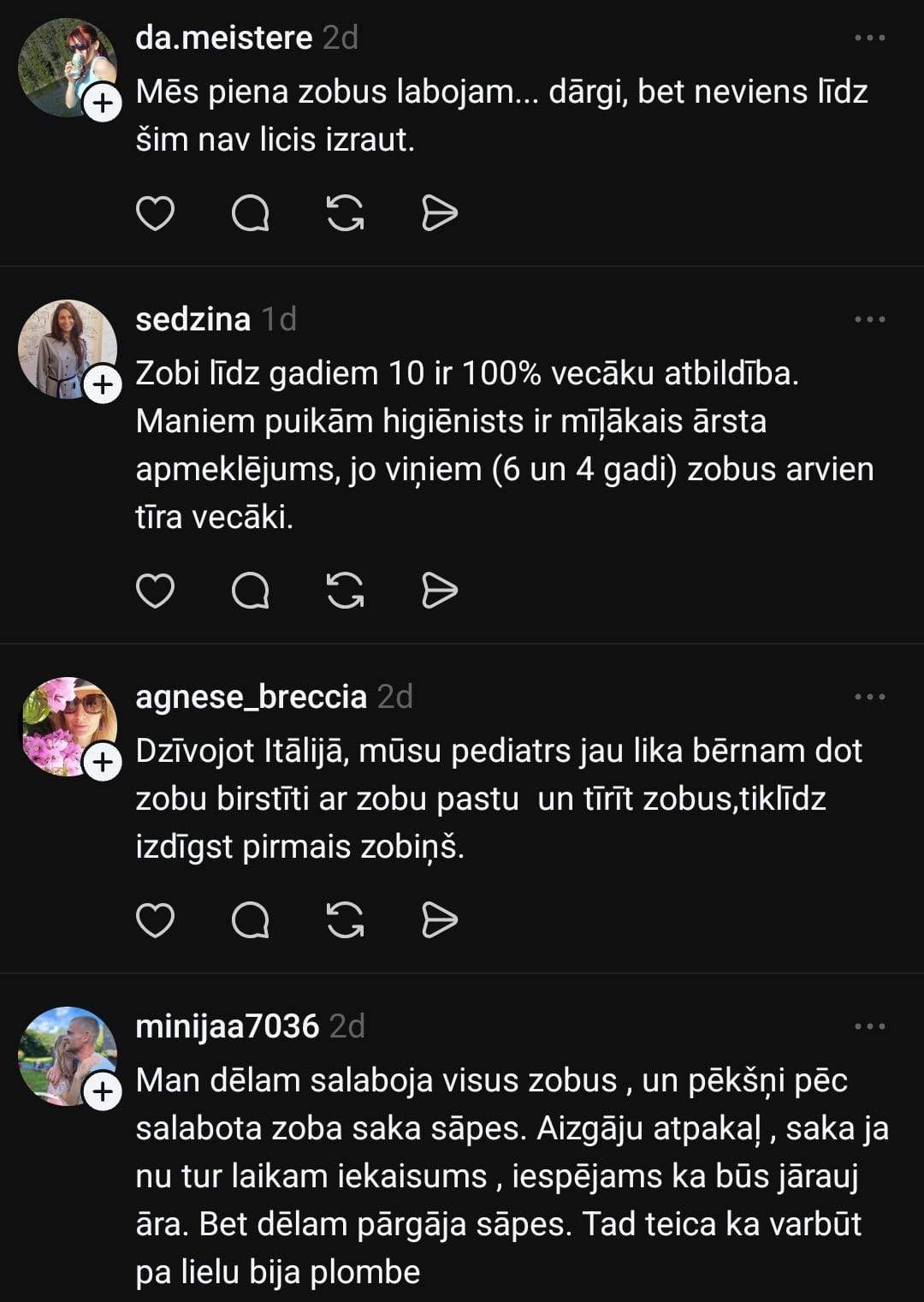Heart agnese_breccia's comment
Viewport: 924px width, 1302px height.
(155, 920)
